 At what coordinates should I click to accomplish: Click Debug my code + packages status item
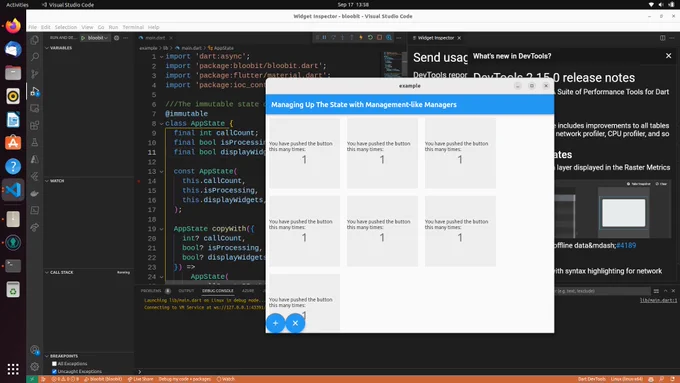pos(184,379)
